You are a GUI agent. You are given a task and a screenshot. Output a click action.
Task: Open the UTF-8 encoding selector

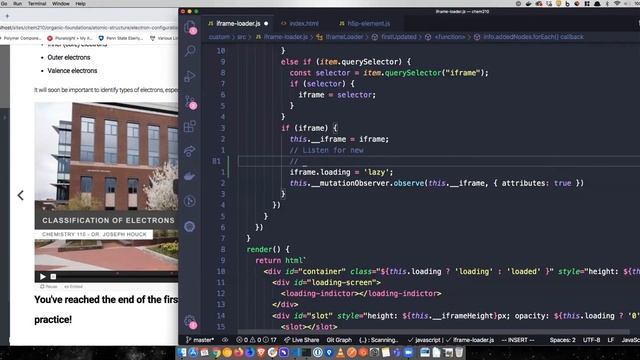[591, 340]
